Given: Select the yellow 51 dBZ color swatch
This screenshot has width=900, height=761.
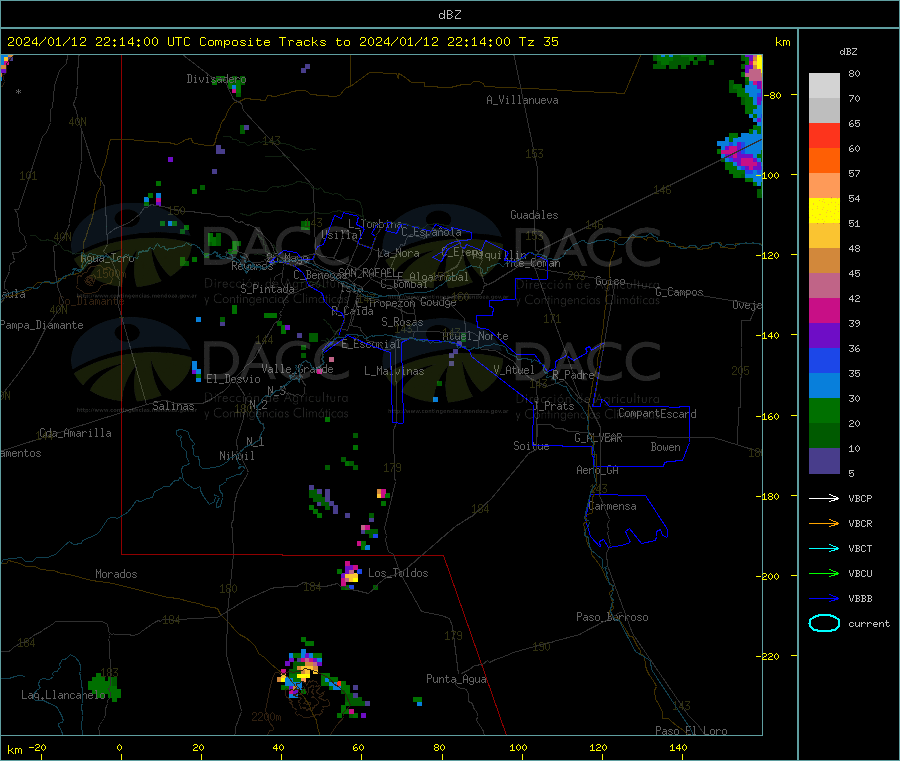Looking at the screenshot, I should click(x=824, y=211).
